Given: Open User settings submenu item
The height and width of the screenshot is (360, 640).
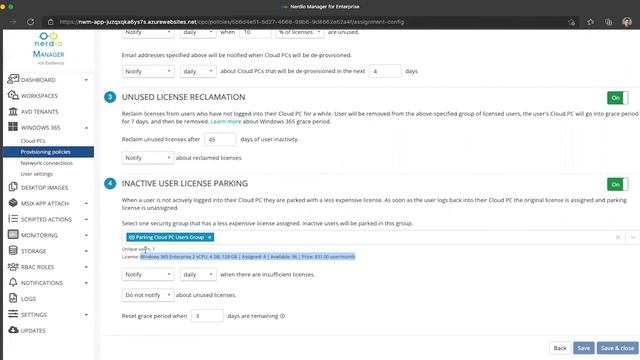Looking at the screenshot, I should tap(37, 174).
